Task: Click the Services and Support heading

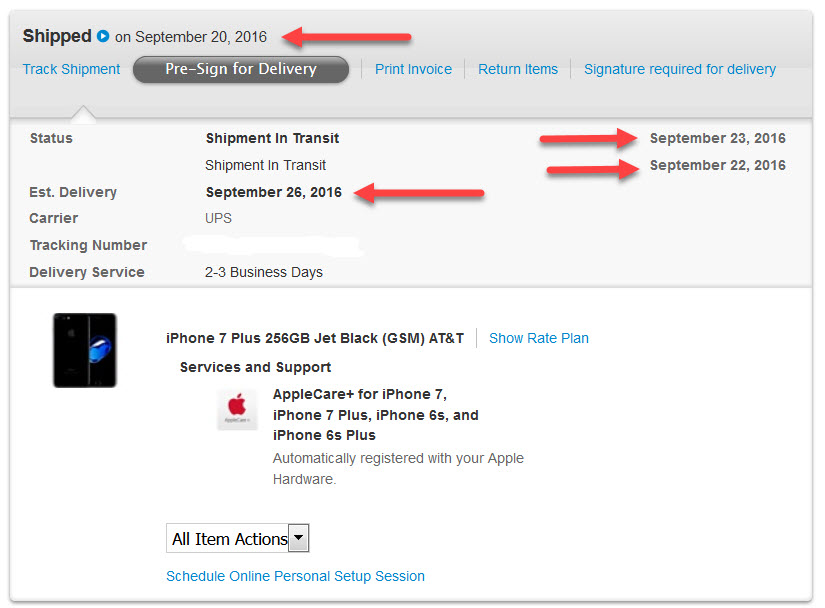Action: click(255, 367)
